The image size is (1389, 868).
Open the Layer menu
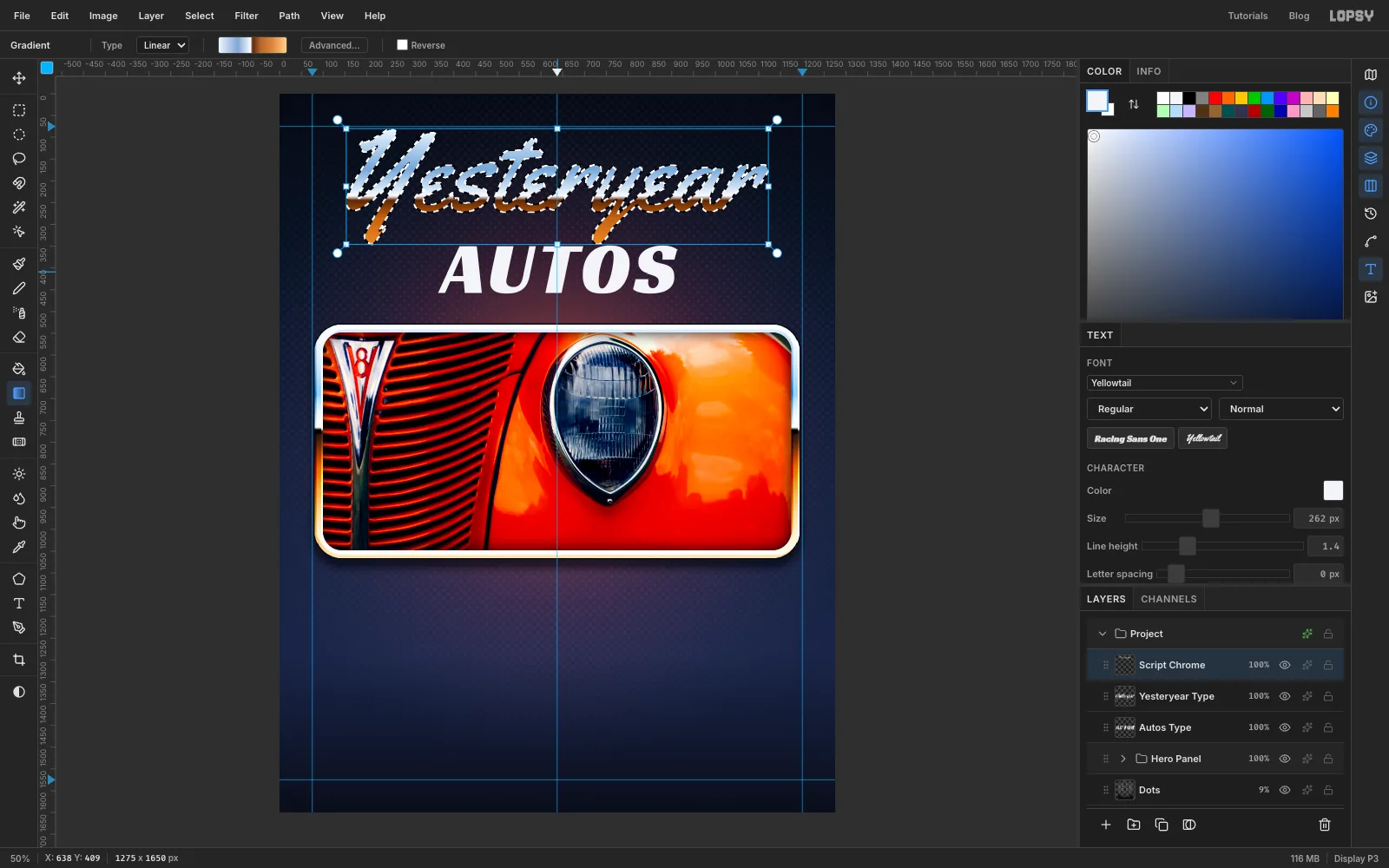pos(151,16)
